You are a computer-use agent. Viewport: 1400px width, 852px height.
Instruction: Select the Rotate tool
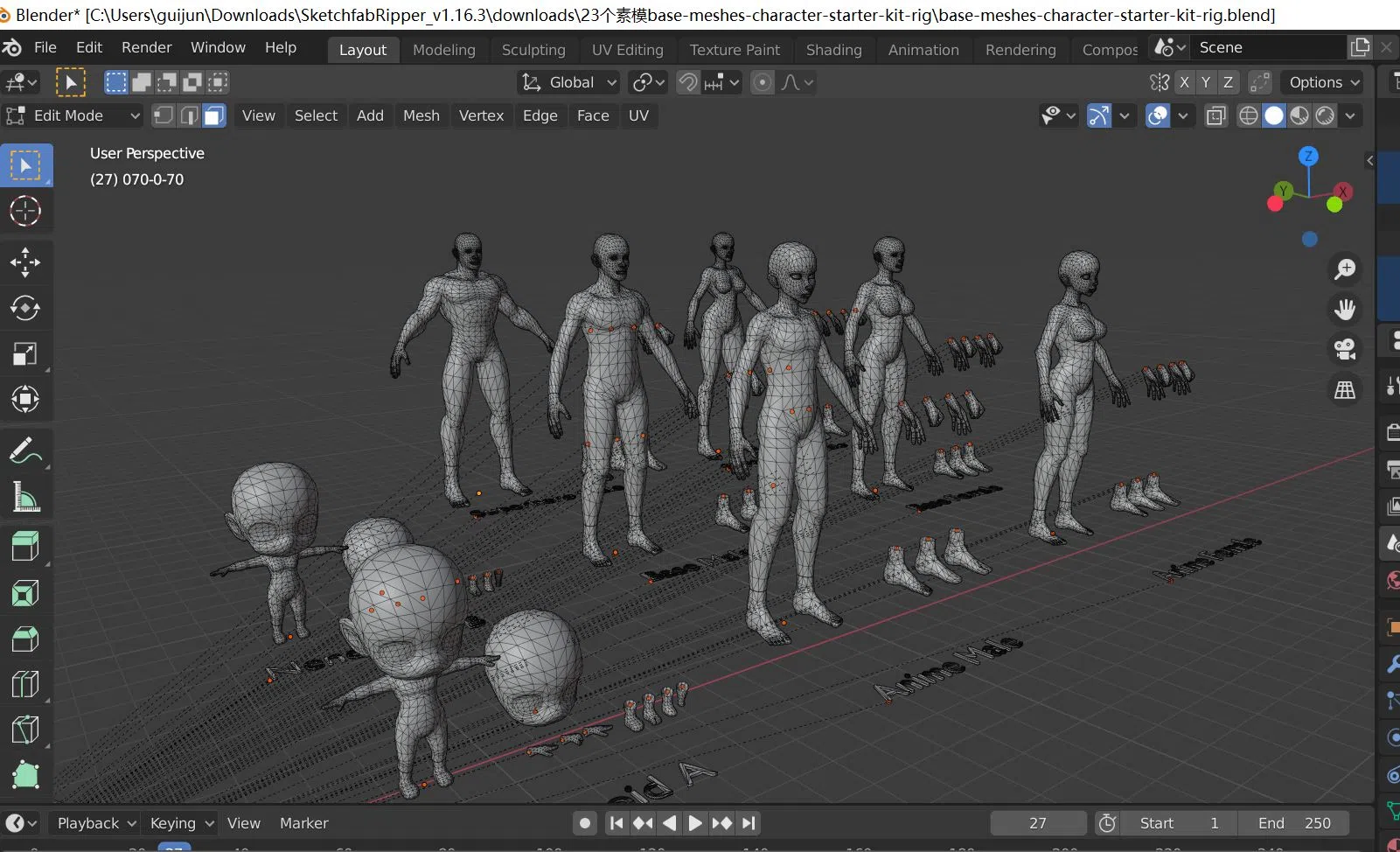point(25,308)
